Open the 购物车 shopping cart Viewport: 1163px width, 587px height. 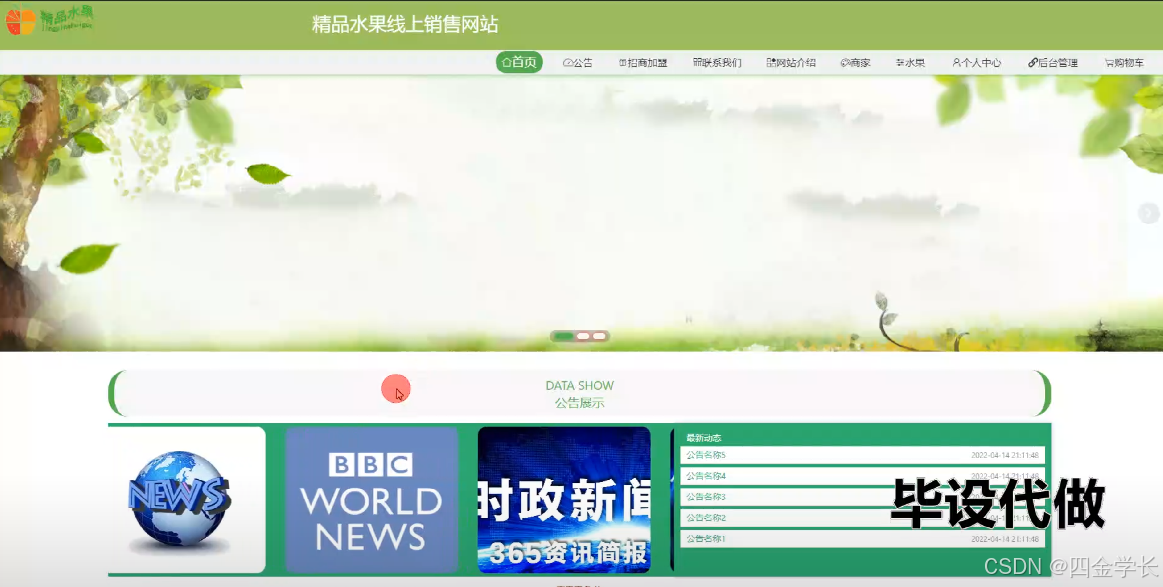point(1124,63)
